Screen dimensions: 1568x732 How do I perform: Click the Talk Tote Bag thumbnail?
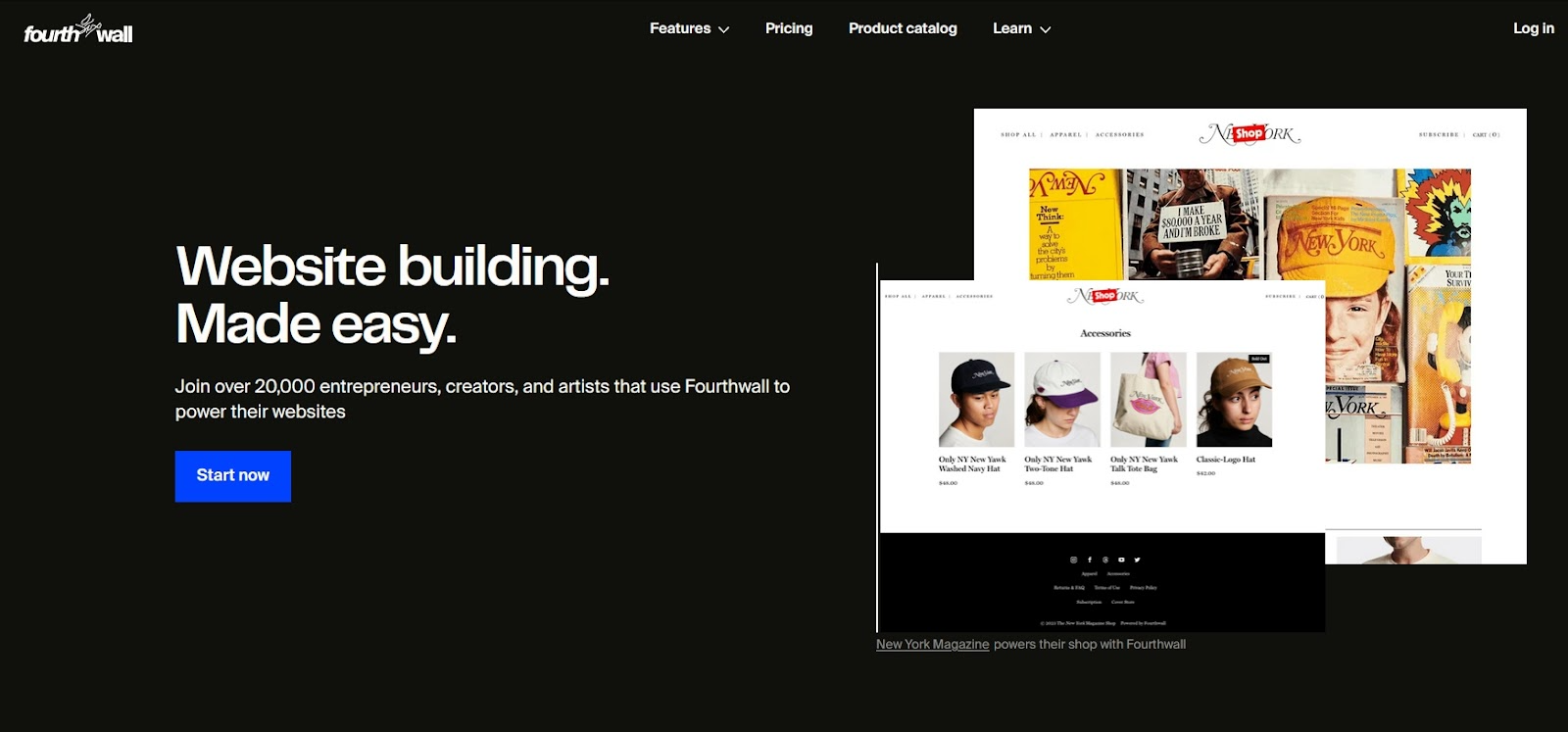pos(1149,400)
